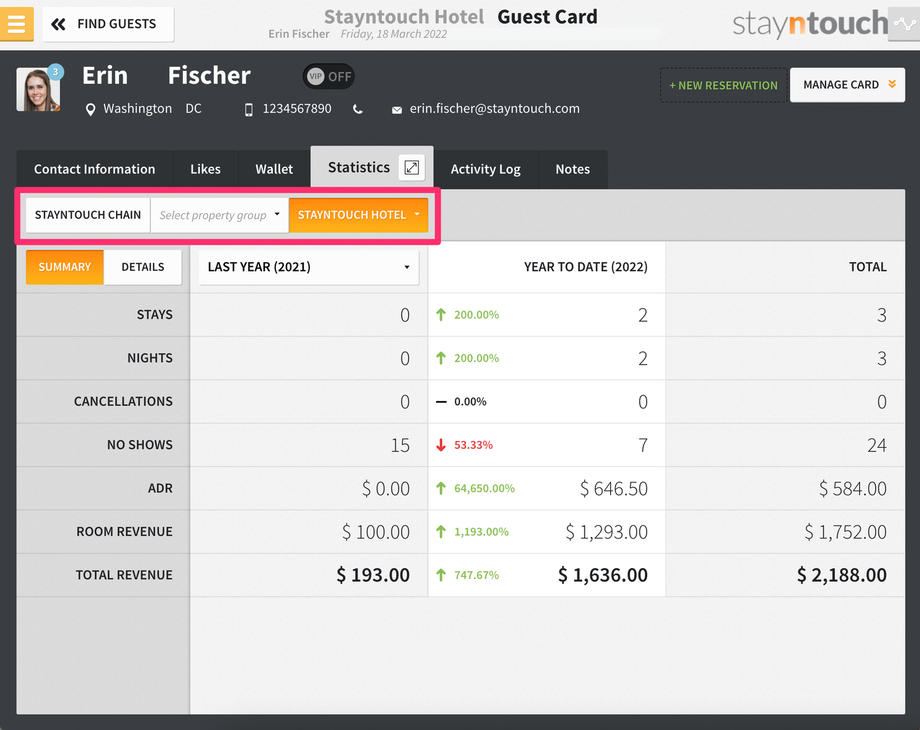The width and height of the screenshot is (920, 730).
Task: Click the last name field Fischer
Action: coord(209,76)
